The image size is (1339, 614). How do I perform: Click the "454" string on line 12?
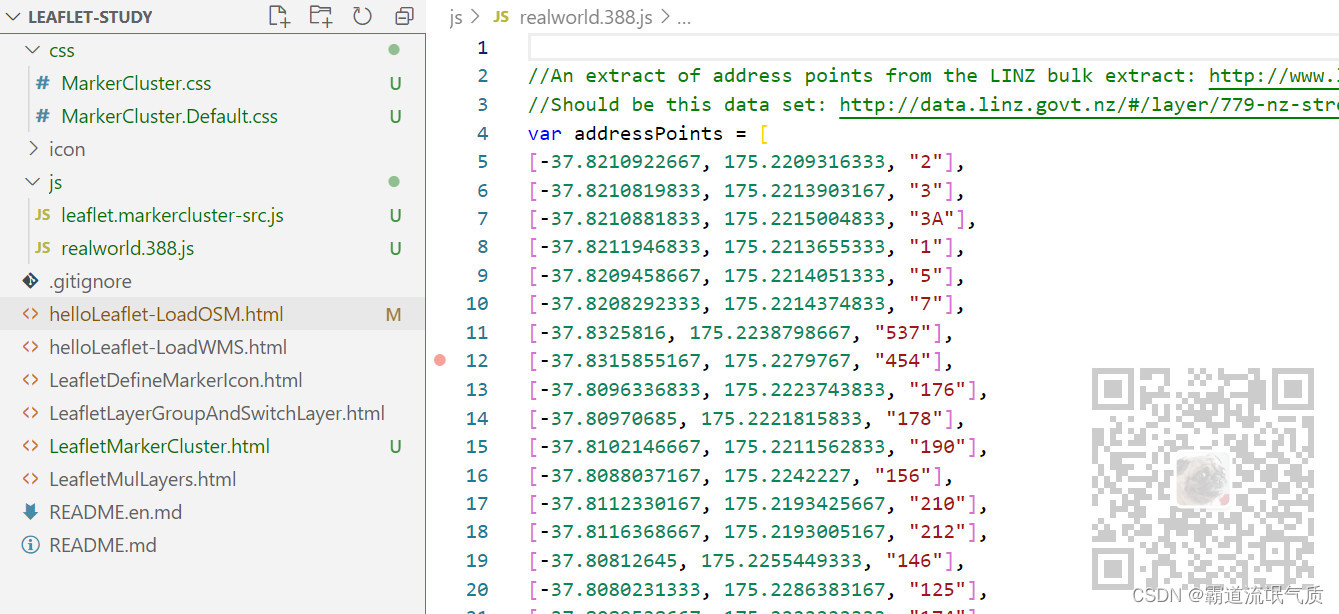(902, 361)
